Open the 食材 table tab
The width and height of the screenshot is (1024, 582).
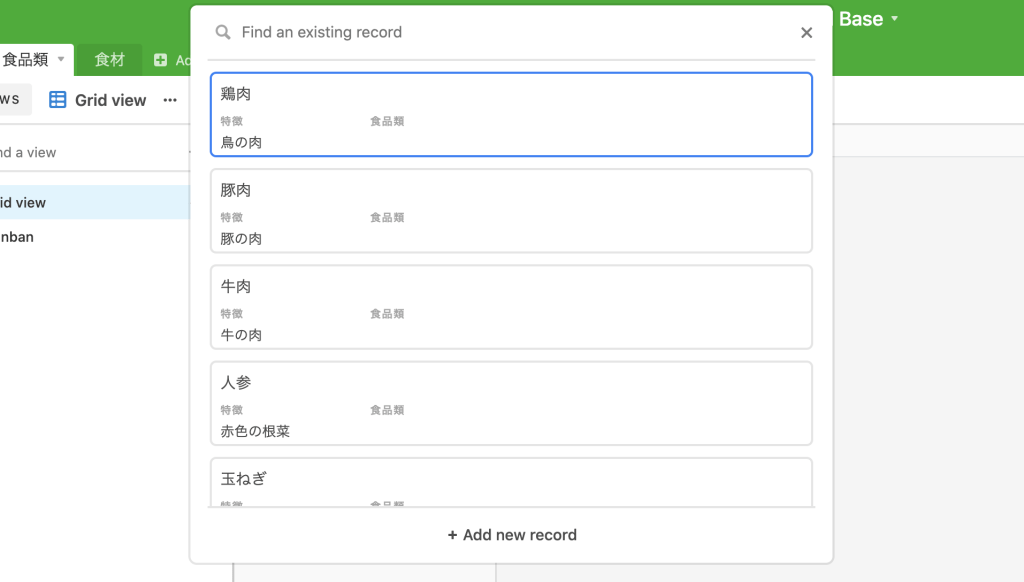[x=109, y=60]
